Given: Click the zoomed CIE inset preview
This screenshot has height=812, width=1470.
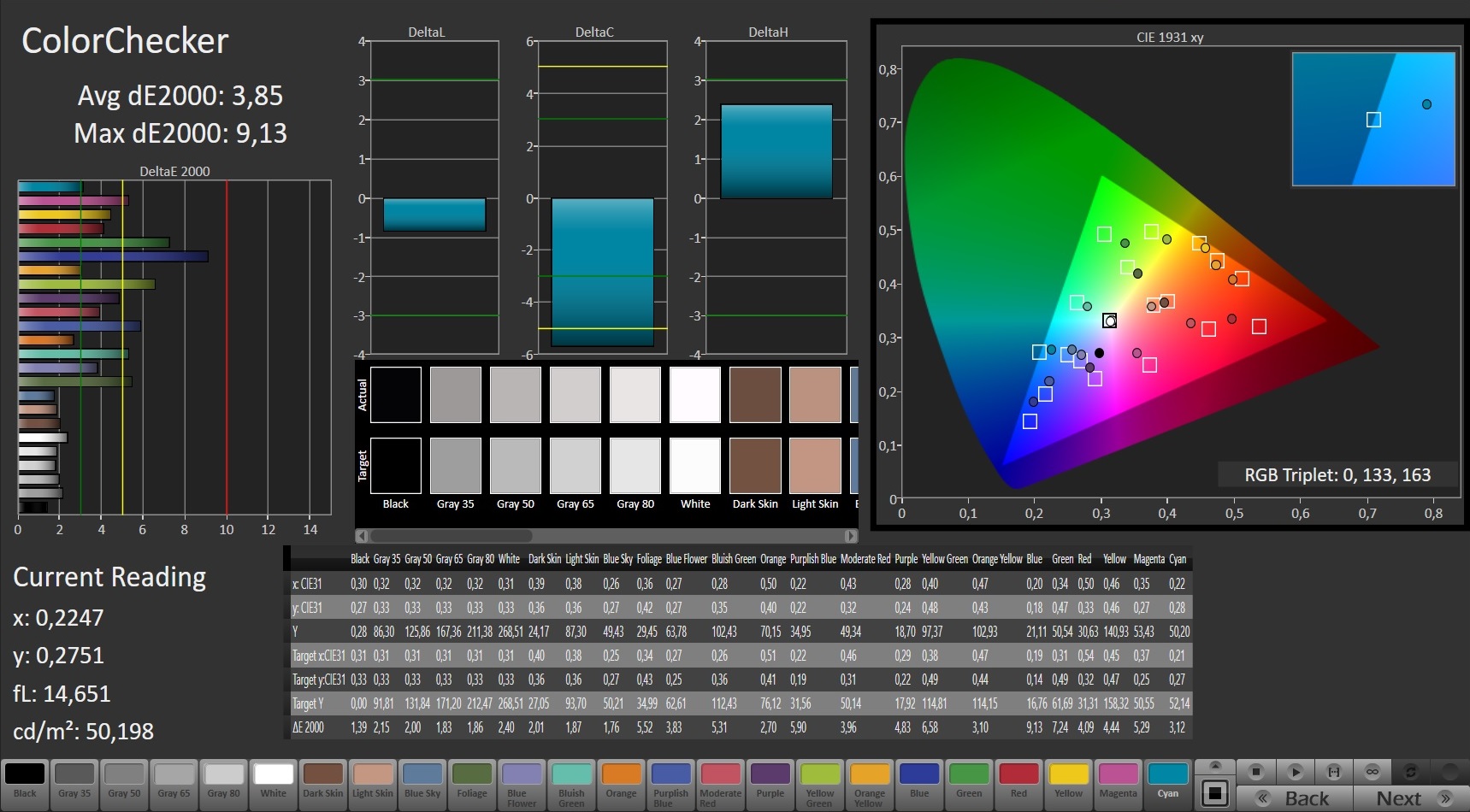Looking at the screenshot, I should point(1373,119).
